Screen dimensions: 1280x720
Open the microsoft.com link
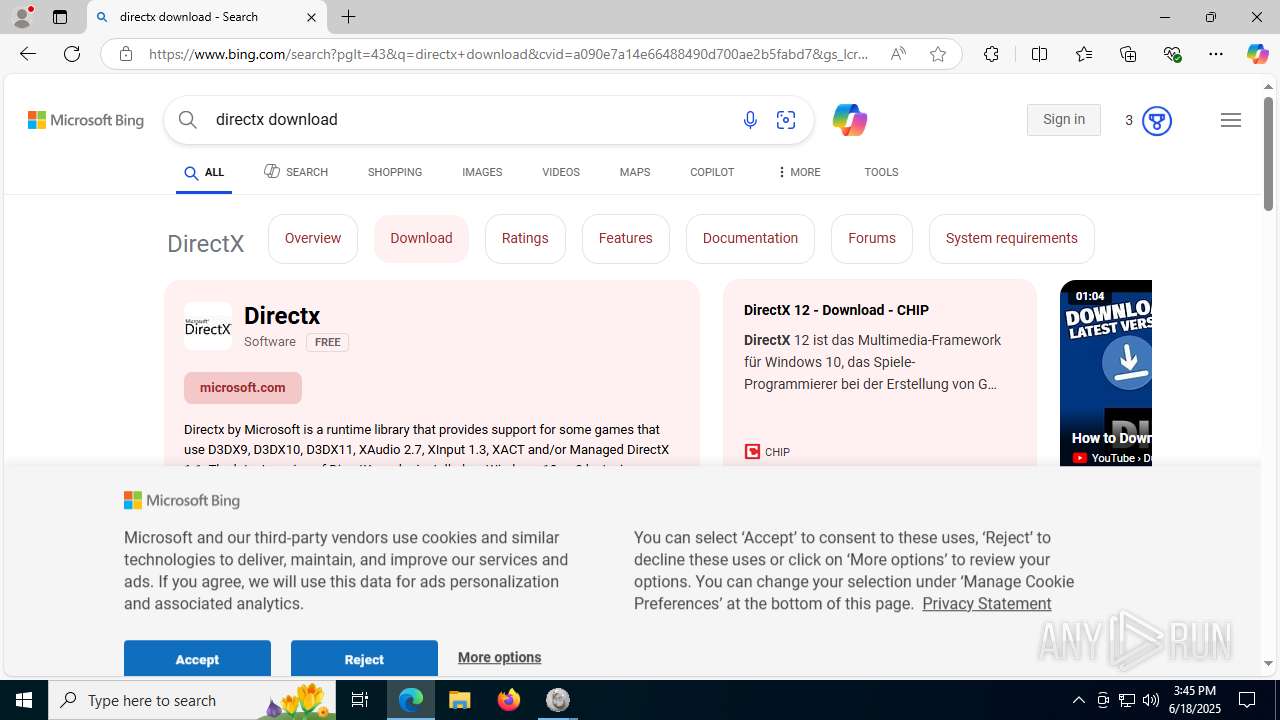click(243, 388)
